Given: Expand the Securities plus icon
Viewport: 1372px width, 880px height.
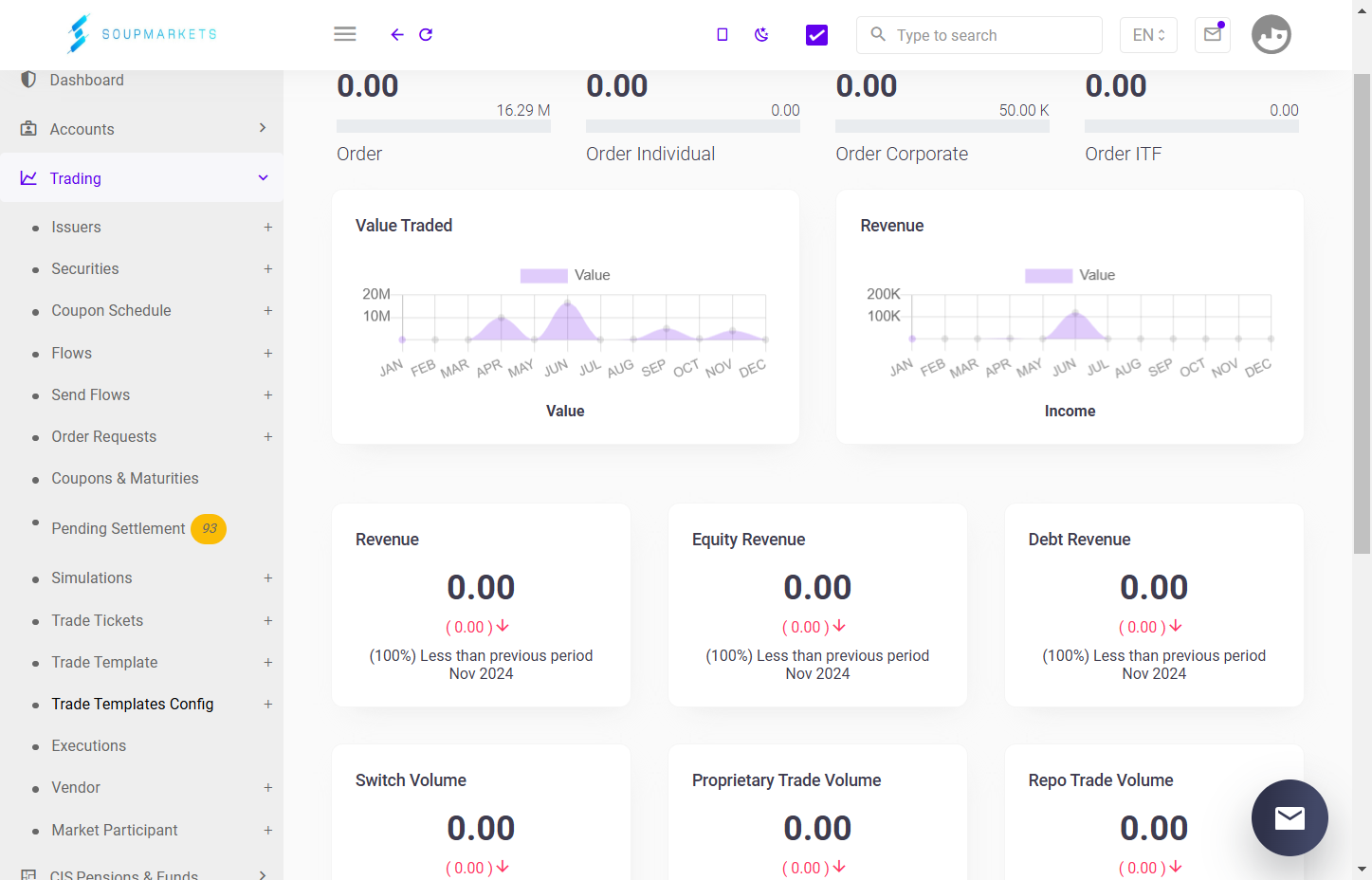Looking at the screenshot, I should tap(268, 269).
